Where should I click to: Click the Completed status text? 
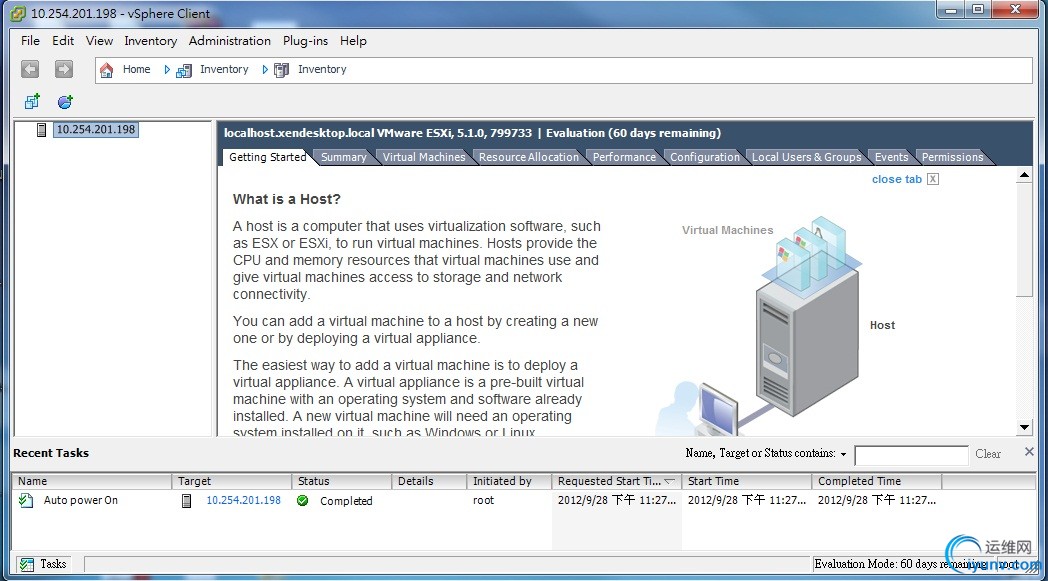[x=346, y=501]
